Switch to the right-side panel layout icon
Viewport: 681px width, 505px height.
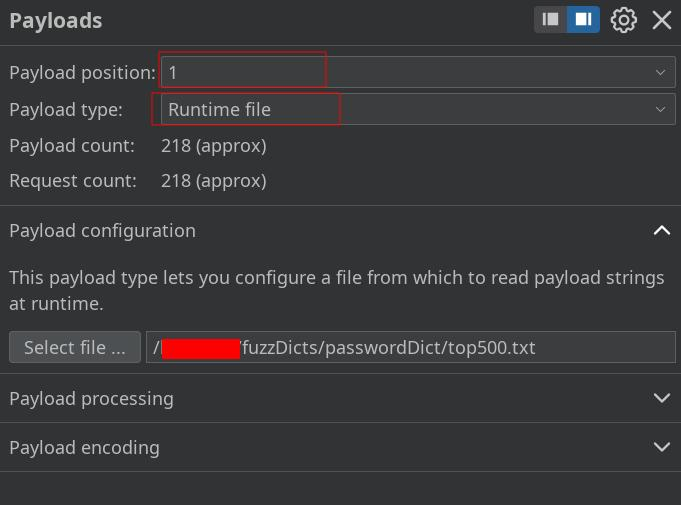[x=583, y=20]
